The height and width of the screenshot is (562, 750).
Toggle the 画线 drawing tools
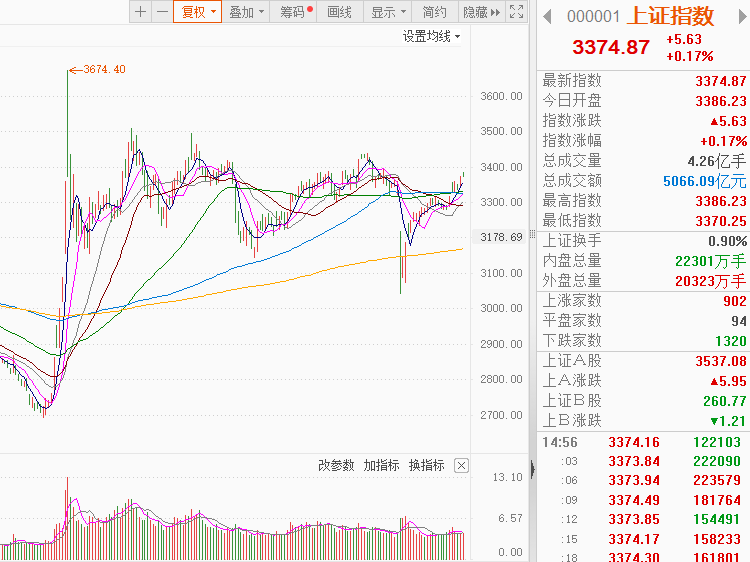click(340, 12)
